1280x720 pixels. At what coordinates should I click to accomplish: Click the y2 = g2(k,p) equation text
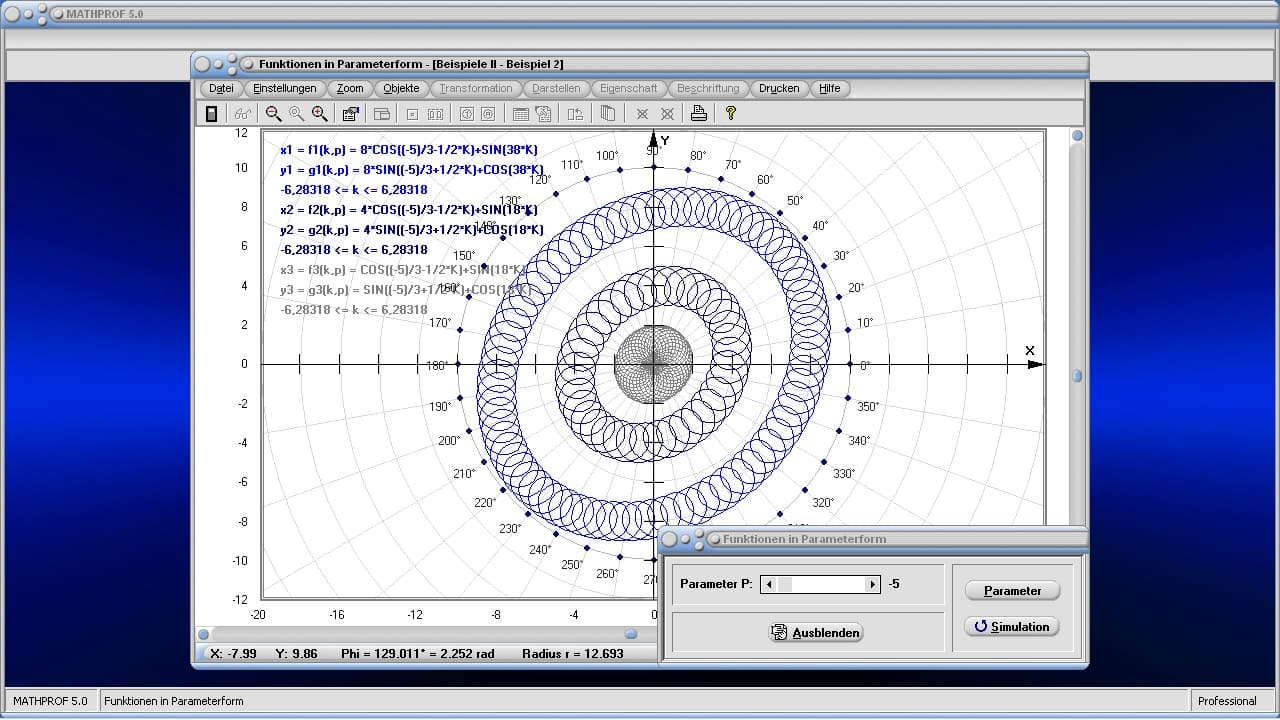(x=412, y=230)
